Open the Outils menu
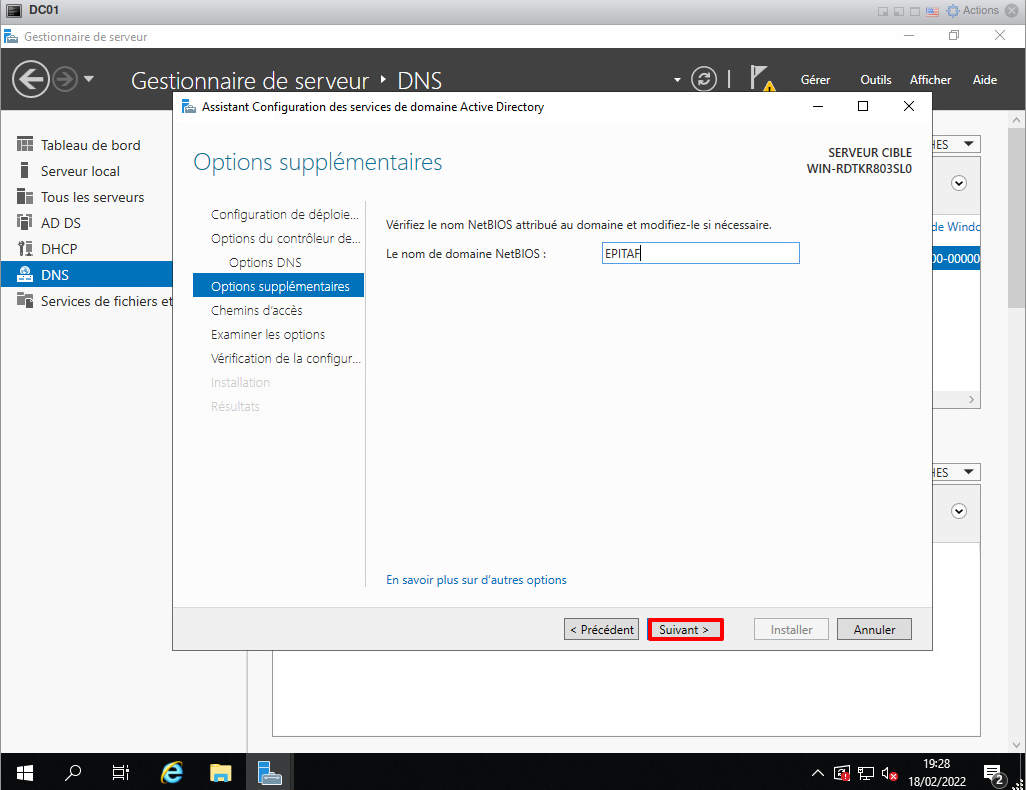The height and width of the screenshot is (790, 1026). [x=875, y=80]
